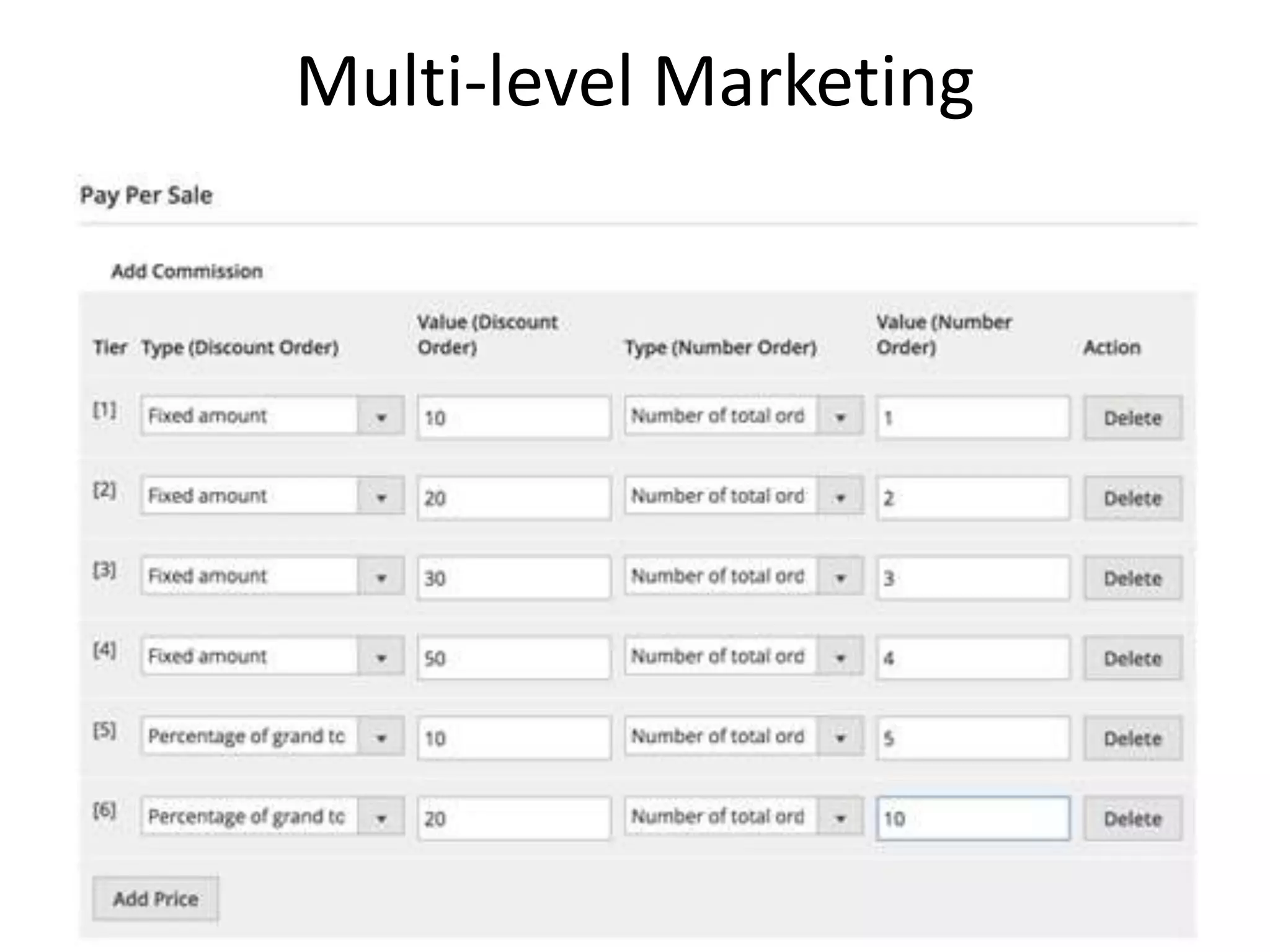Screen dimensions: 1270x952
Task: Click tier 4 discount value field showing 50
Action: [x=514, y=658]
